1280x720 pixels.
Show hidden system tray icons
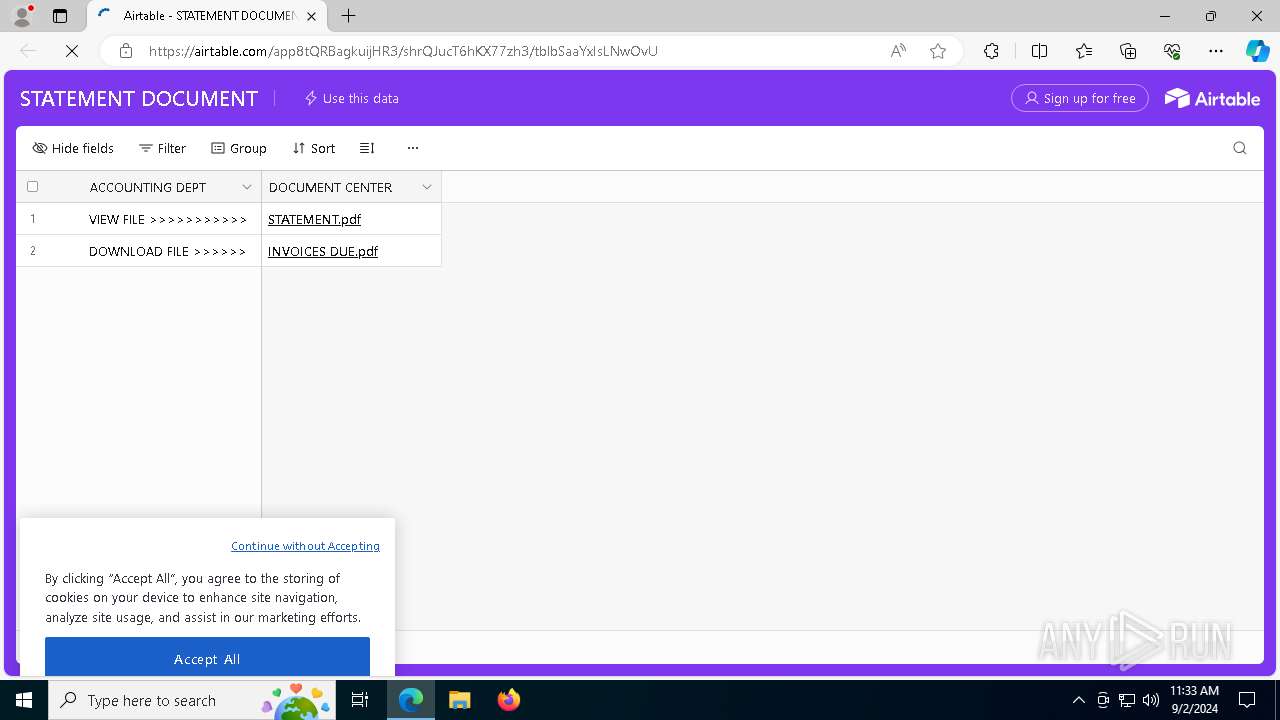[1078, 700]
